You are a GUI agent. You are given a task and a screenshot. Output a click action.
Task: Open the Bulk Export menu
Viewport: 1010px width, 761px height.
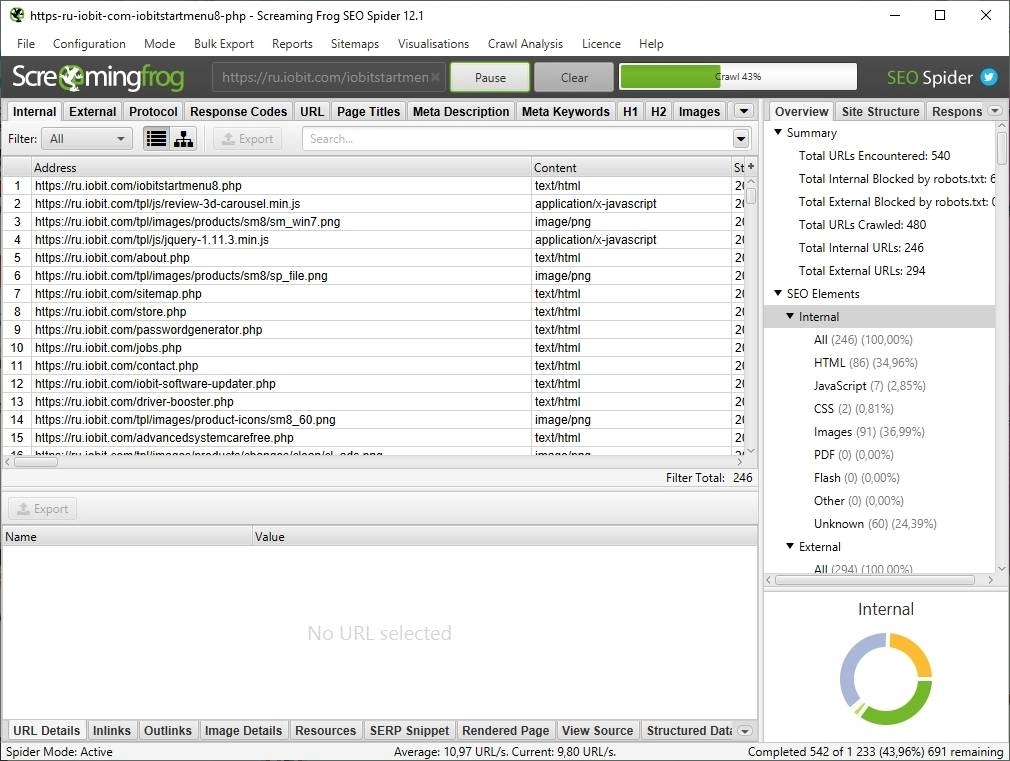click(224, 44)
